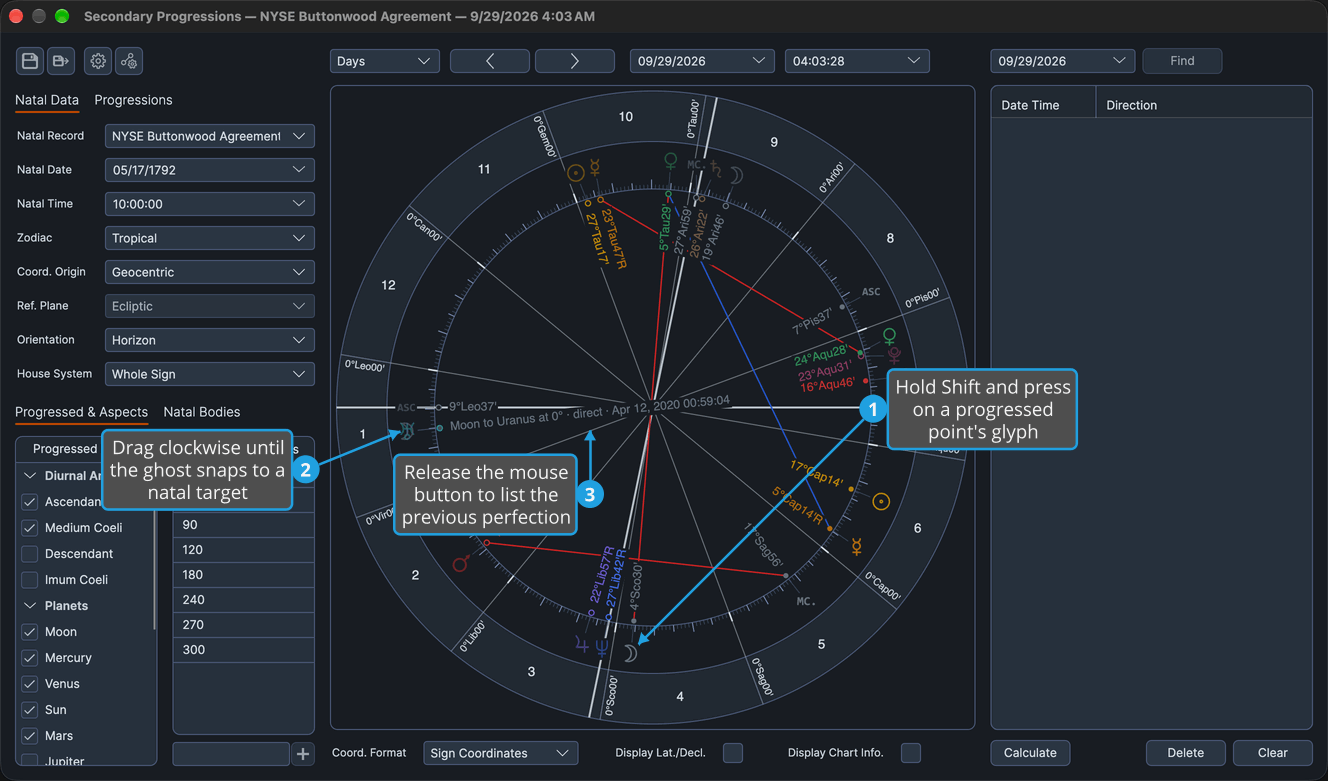Select the Pluto glyph below green Venus
This screenshot has width=1328, height=781.
[894, 355]
